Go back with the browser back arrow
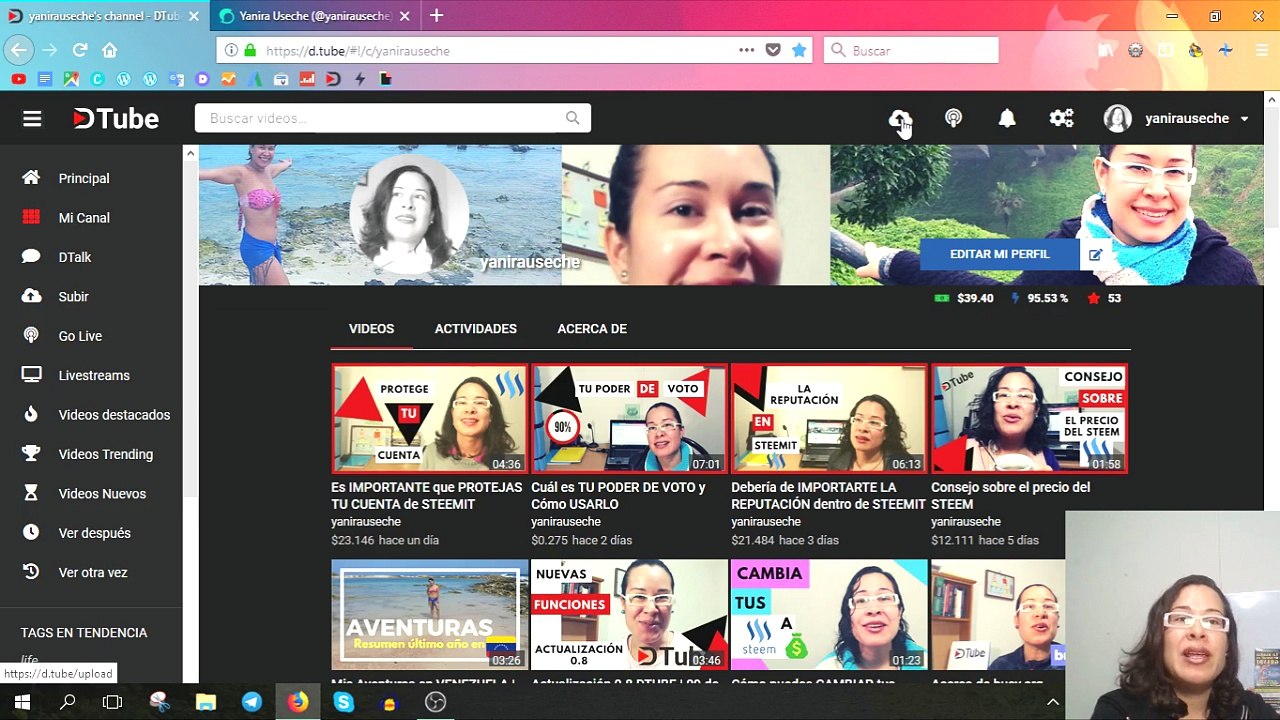This screenshot has width=1280, height=720. click(x=19, y=50)
